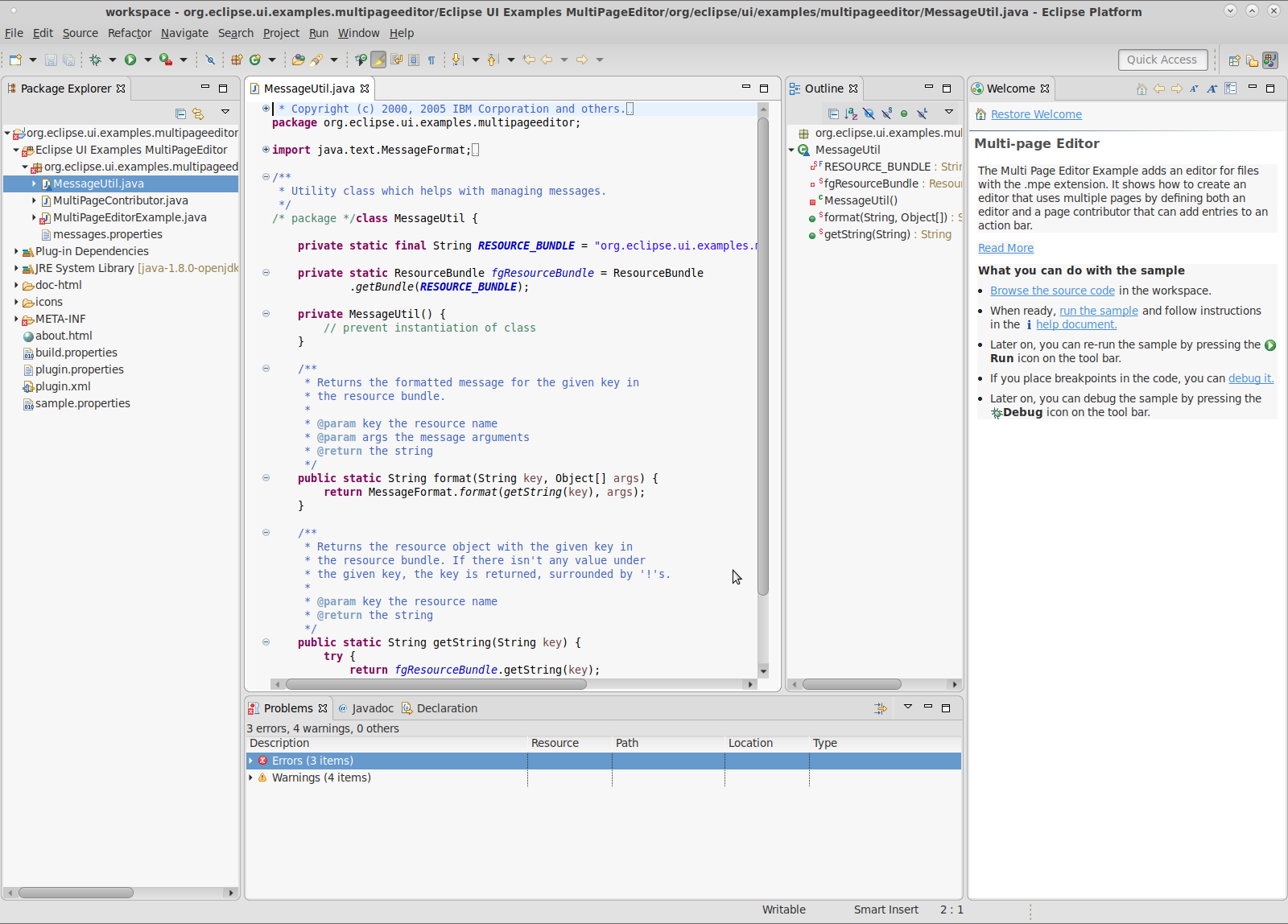Expand Warnings (4 items) group
The height and width of the screenshot is (924, 1288).
251,778
